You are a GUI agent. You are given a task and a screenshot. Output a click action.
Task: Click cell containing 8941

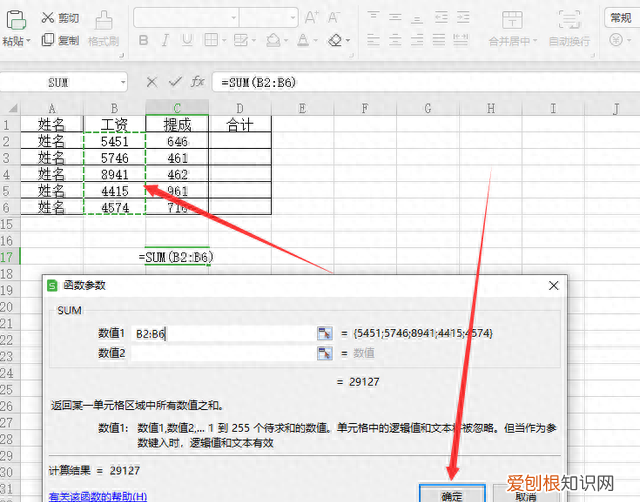(x=115, y=174)
